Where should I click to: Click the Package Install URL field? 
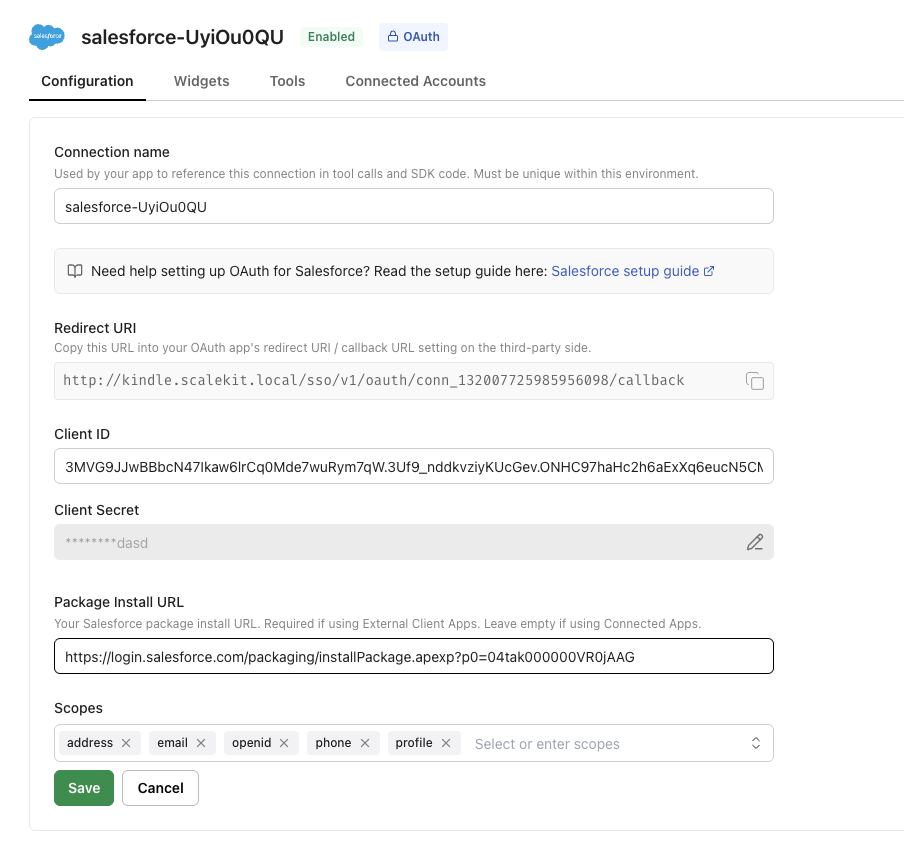414,656
